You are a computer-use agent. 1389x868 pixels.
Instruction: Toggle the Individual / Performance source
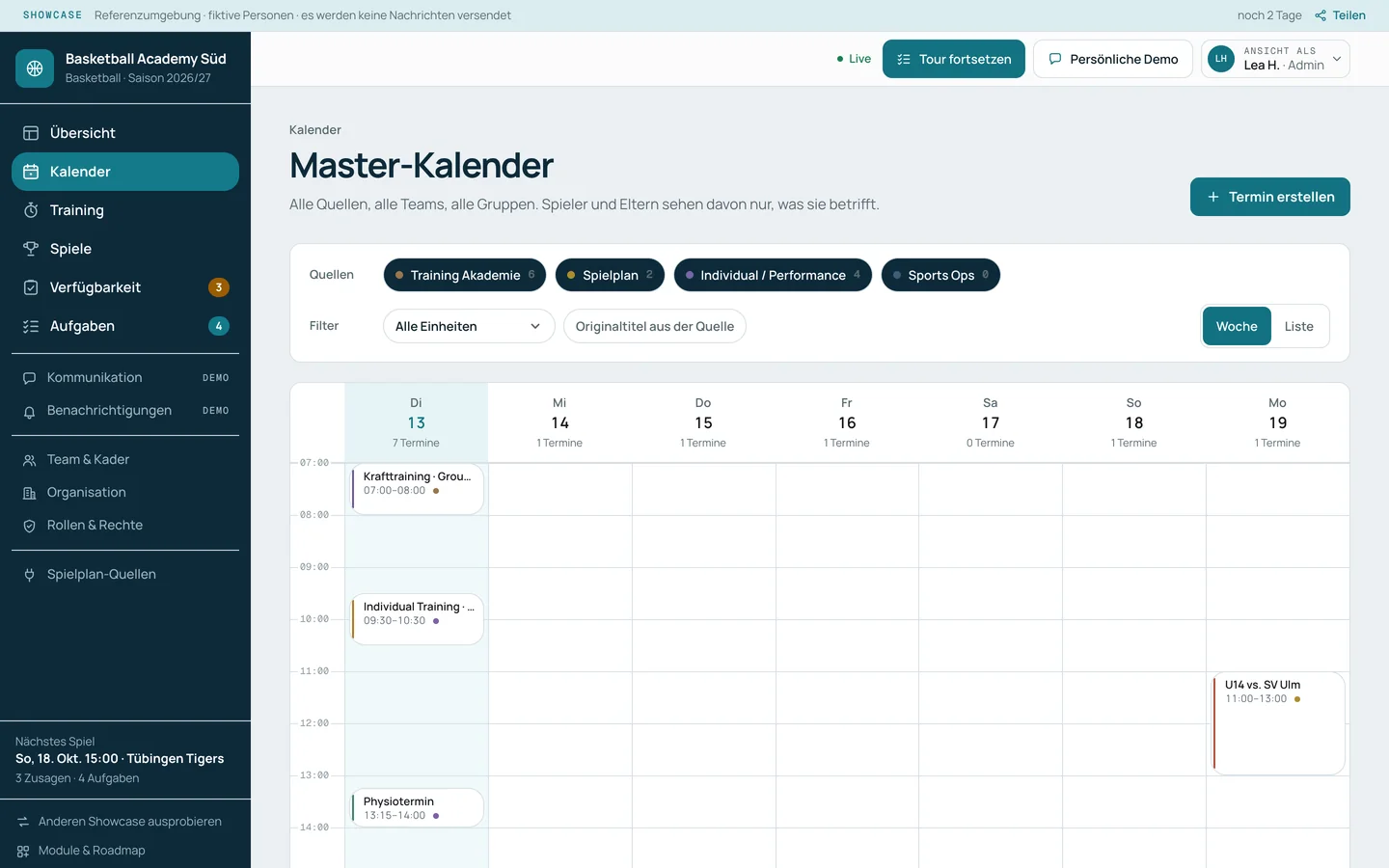tap(773, 275)
